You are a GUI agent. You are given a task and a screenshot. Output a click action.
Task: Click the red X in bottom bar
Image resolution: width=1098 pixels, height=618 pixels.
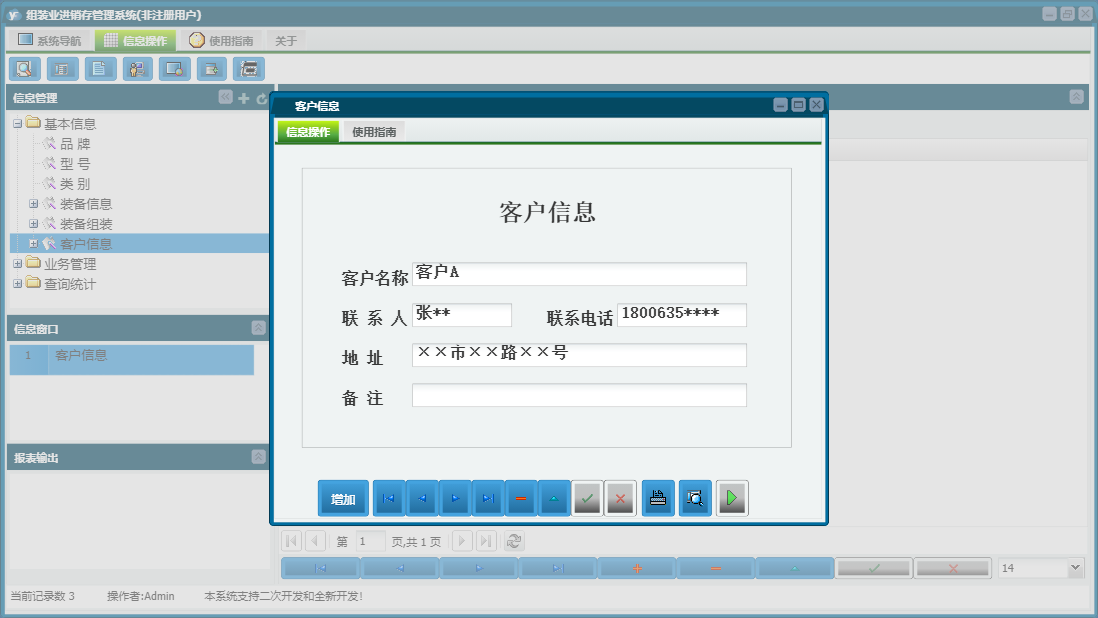click(953, 568)
